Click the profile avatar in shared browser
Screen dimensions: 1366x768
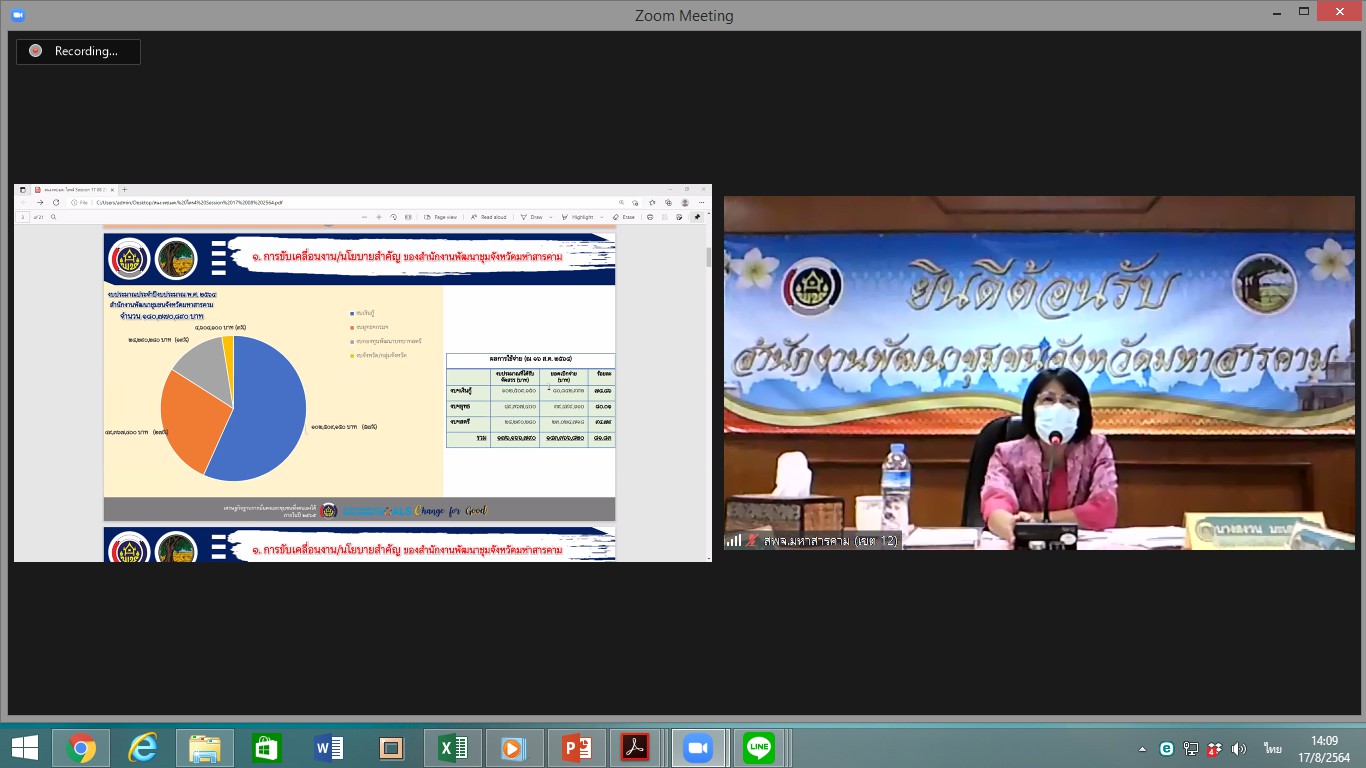coord(685,202)
